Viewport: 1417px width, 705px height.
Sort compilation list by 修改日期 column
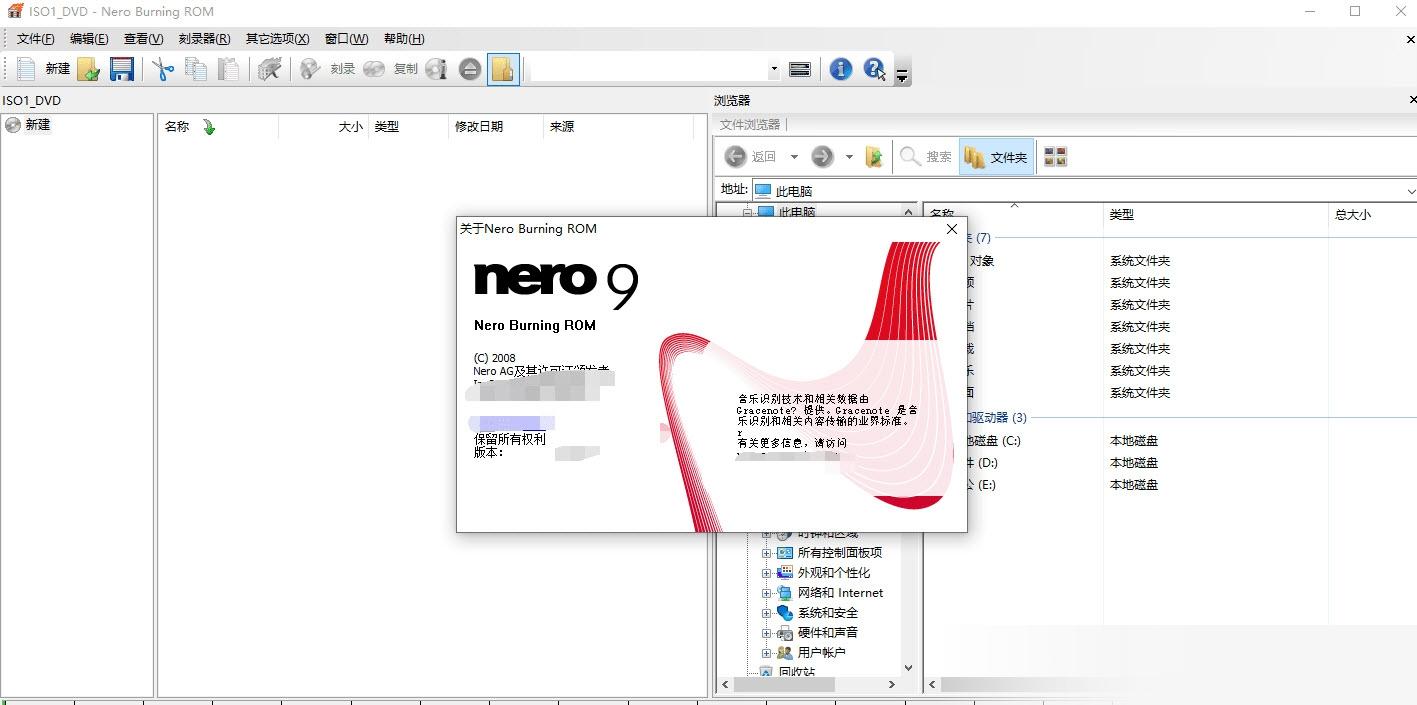click(479, 127)
